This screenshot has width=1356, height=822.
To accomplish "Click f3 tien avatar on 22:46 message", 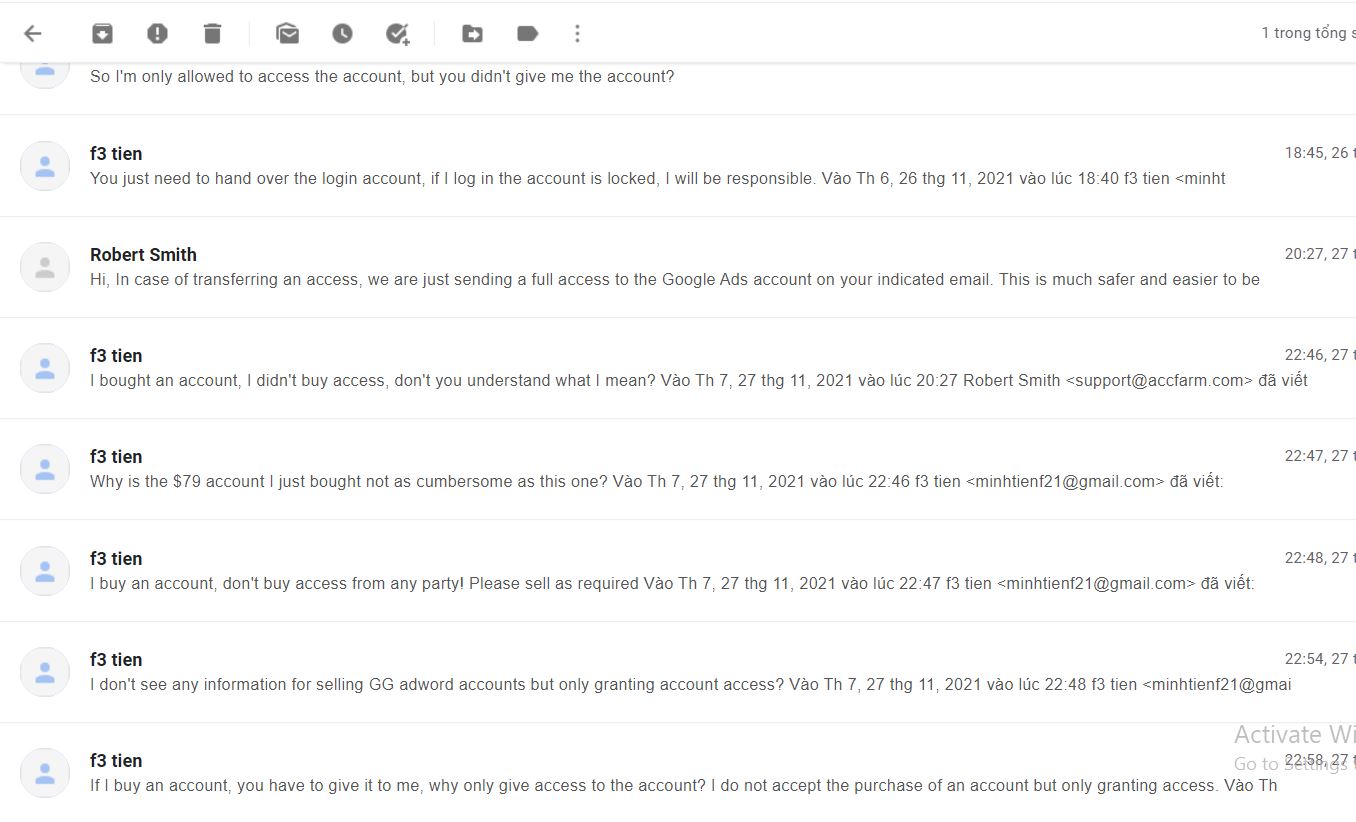I will 45,368.
